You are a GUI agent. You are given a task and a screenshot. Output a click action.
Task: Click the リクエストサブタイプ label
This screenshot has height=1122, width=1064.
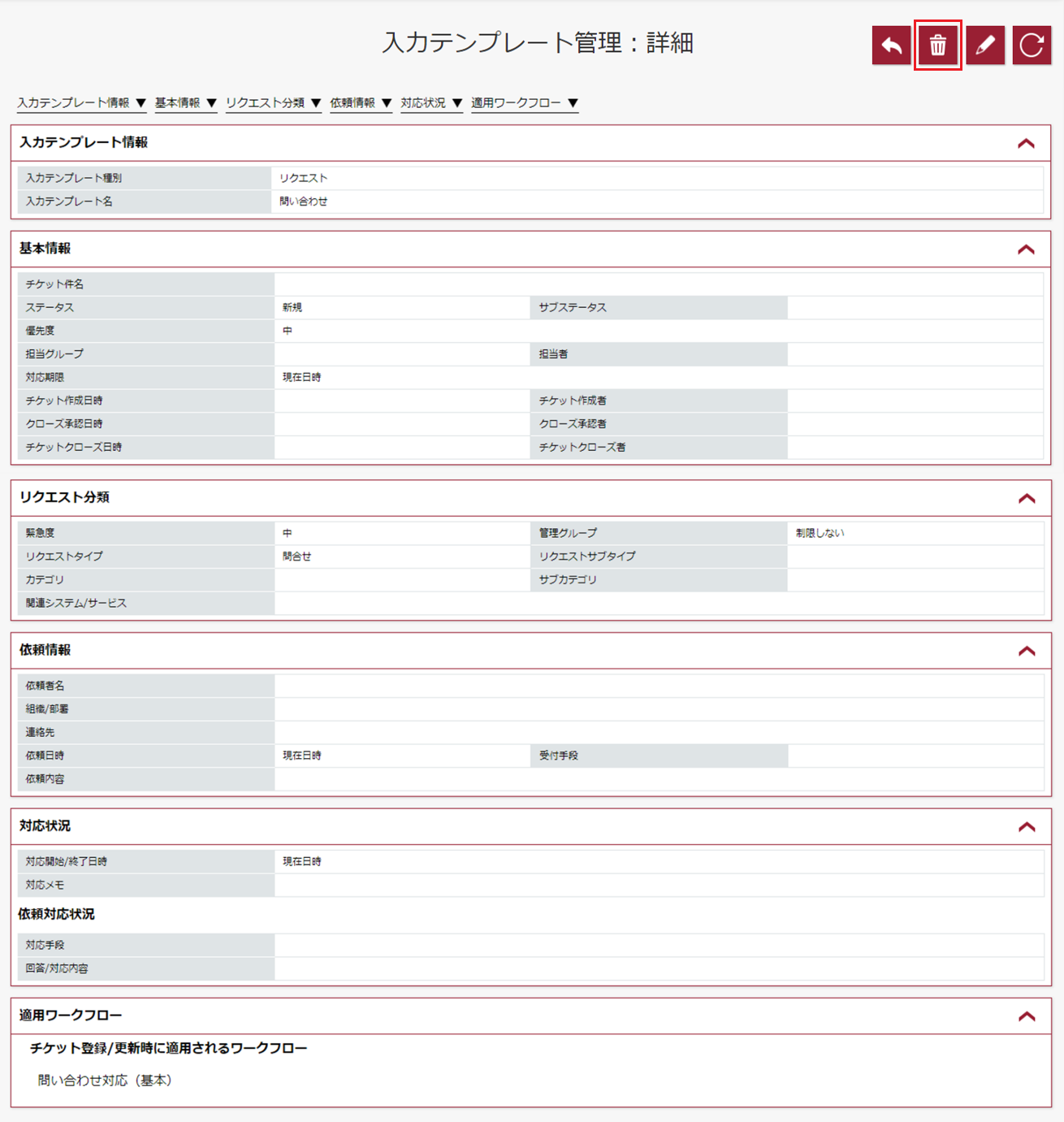tap(587, 557)
